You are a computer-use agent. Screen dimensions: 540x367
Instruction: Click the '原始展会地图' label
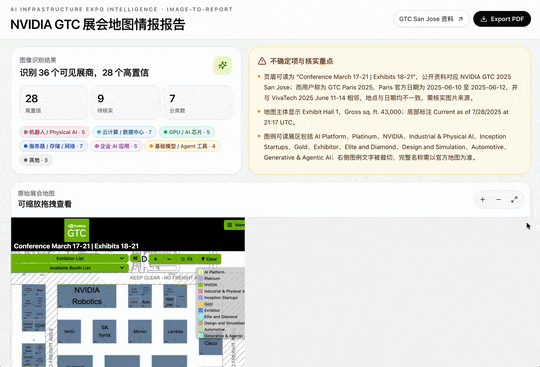click(x=37, y=193)
